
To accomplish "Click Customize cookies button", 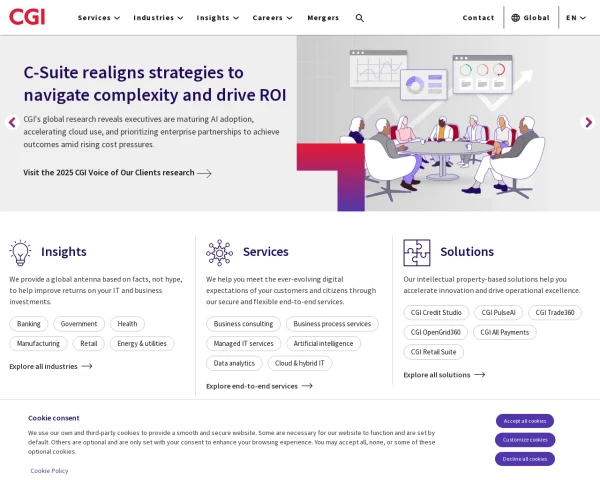I will [x=525, y=440].
